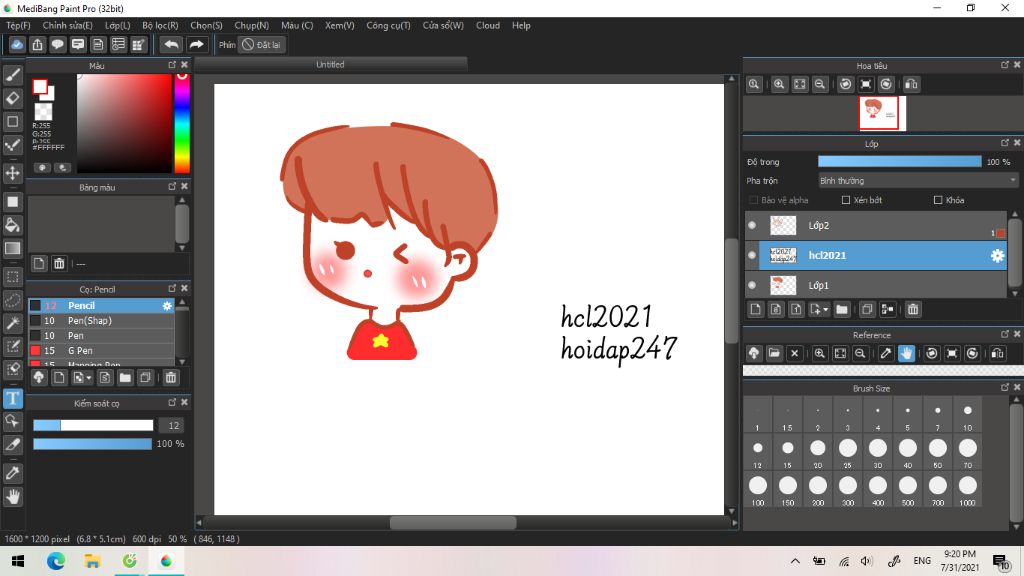Undock the Màu panel
The width and height of the screenshot is (1024, 576).
click(x=172, y=65)
